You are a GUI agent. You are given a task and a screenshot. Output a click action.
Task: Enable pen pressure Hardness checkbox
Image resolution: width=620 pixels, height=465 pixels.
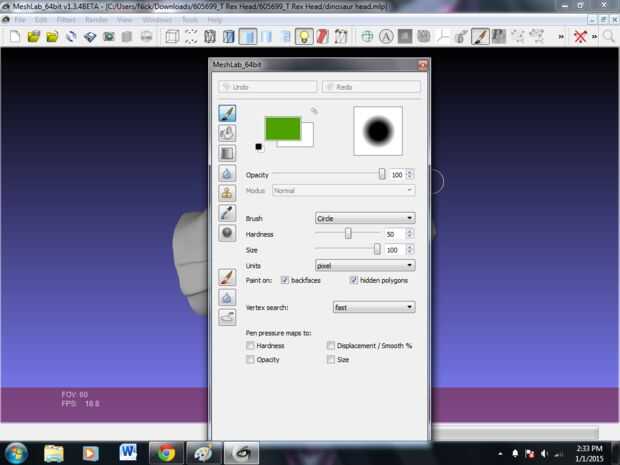coord(250,346)
